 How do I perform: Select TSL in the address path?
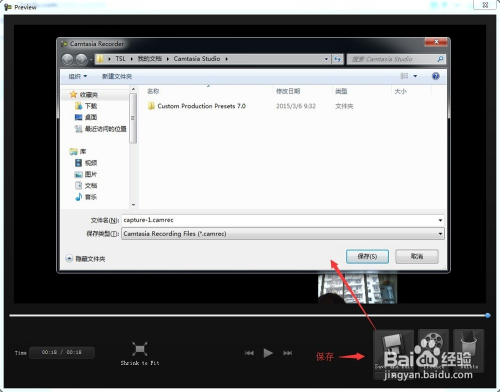click(120, 59)
